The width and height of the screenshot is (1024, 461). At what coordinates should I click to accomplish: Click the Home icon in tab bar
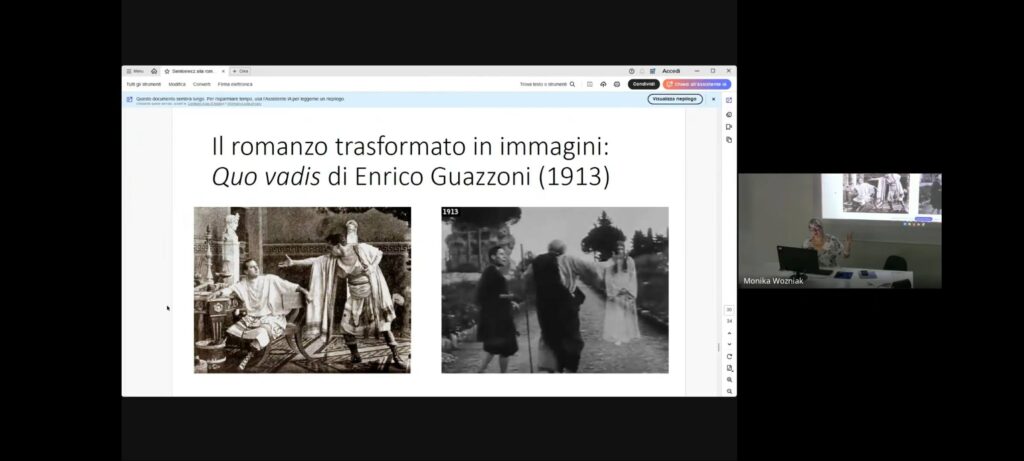(x=154, y=71)
